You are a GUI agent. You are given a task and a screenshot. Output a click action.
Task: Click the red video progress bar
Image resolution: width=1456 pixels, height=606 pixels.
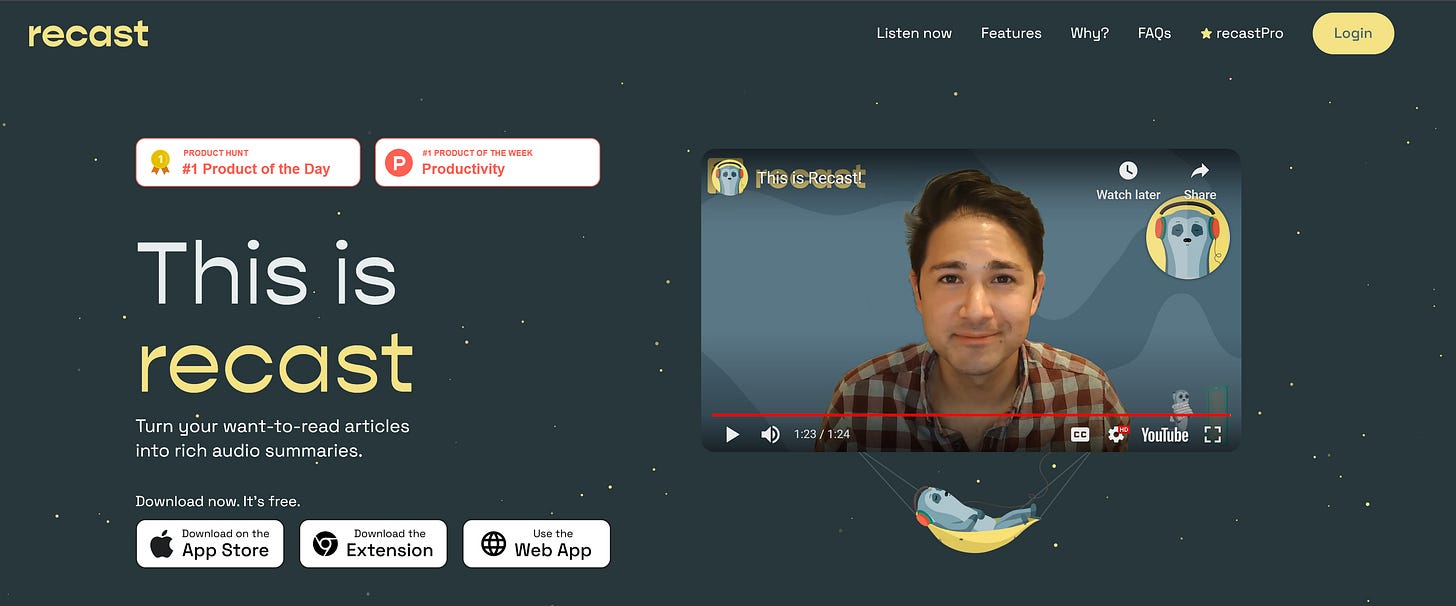[970, 414]
